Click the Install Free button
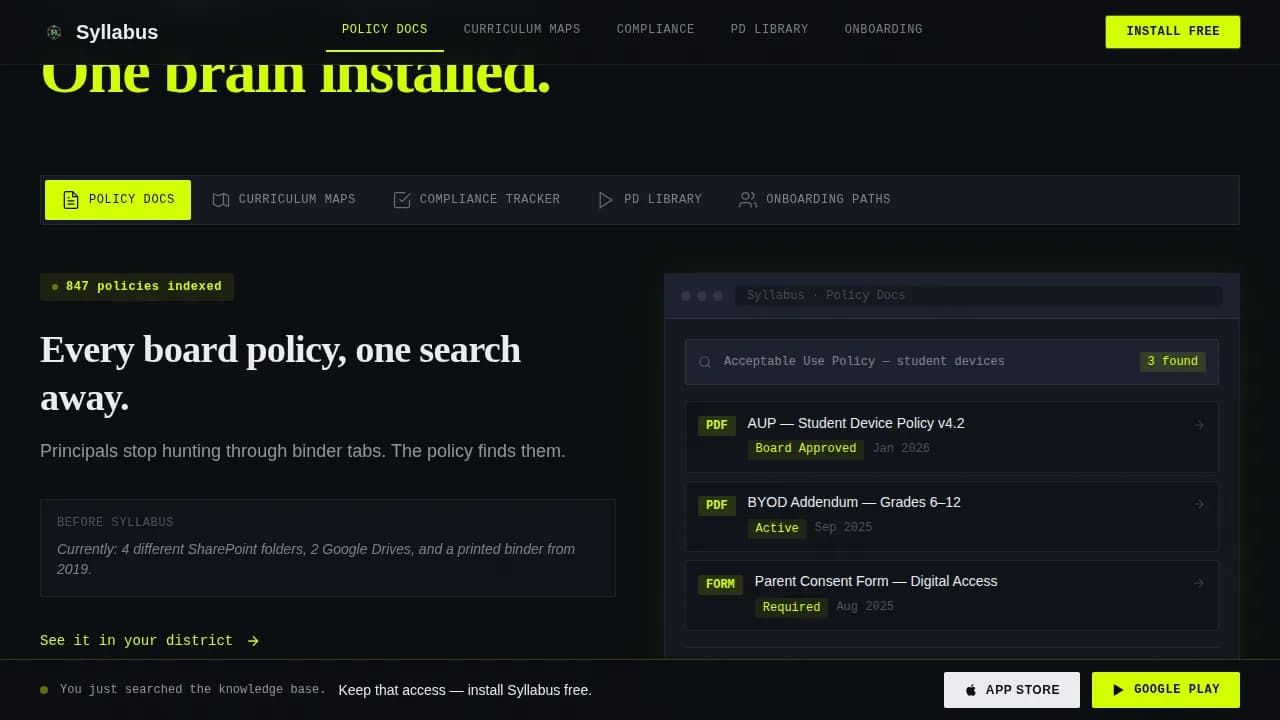Image resolution: width=1280 pixels, height=720 pixels. click(x=1173, y=32)
